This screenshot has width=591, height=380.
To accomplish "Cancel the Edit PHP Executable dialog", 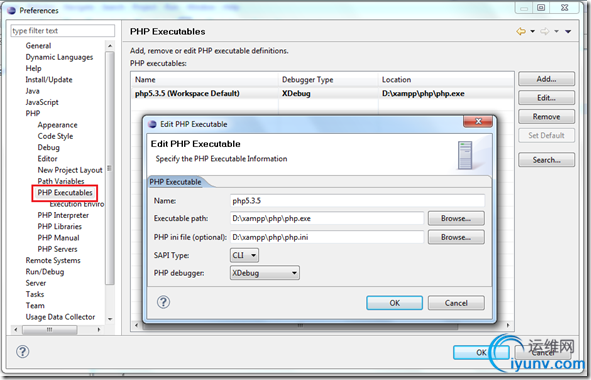I will (x=456, y=303).
